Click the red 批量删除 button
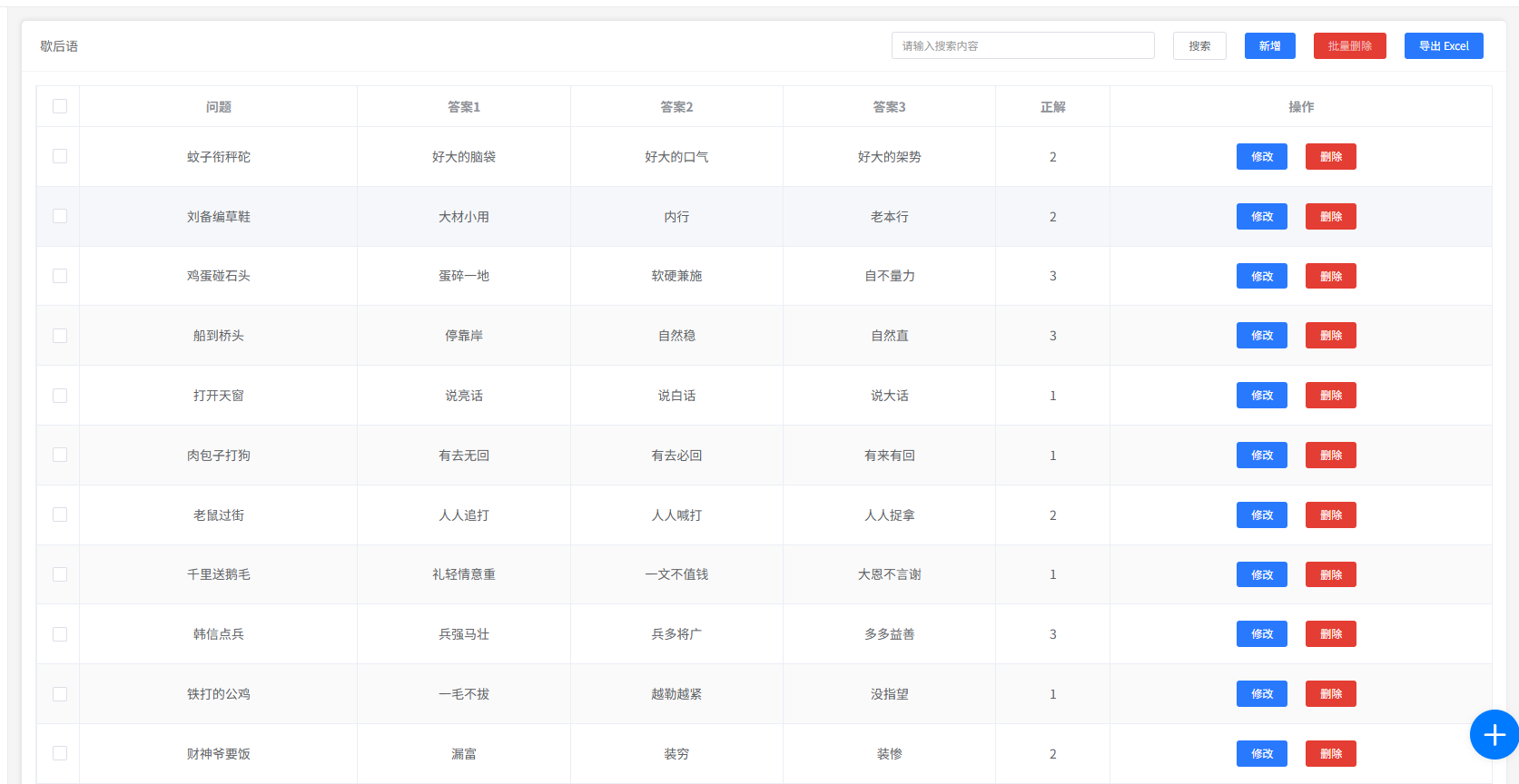Viewport: 1519px width, 784px height. coord(1349,45)
